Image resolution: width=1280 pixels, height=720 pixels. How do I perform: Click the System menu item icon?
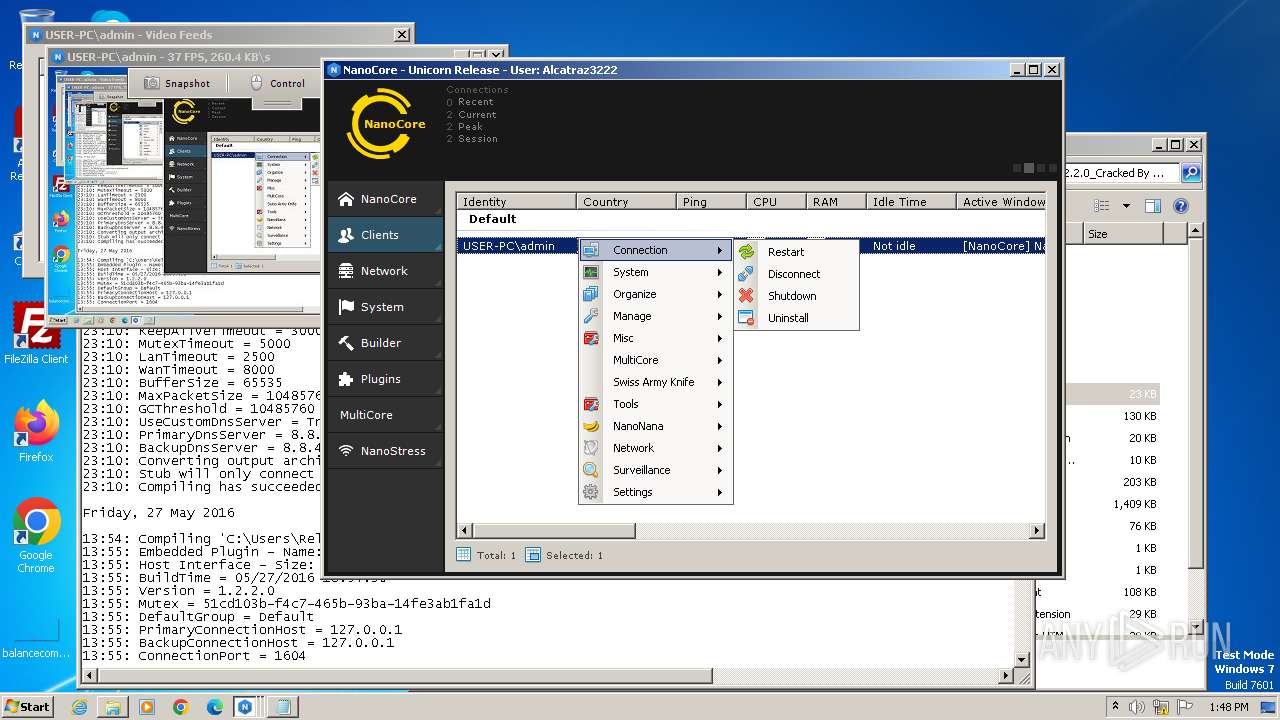591,272
